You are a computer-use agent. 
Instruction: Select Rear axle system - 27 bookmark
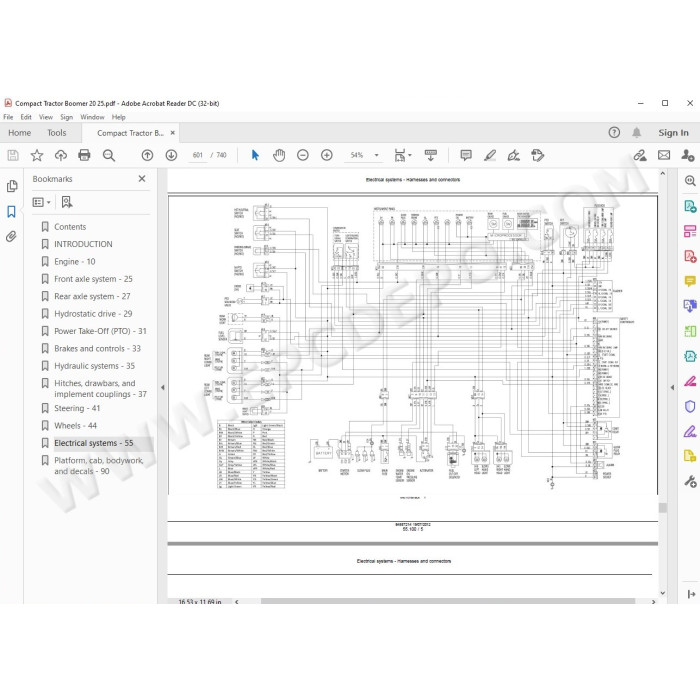pos(92,296)
